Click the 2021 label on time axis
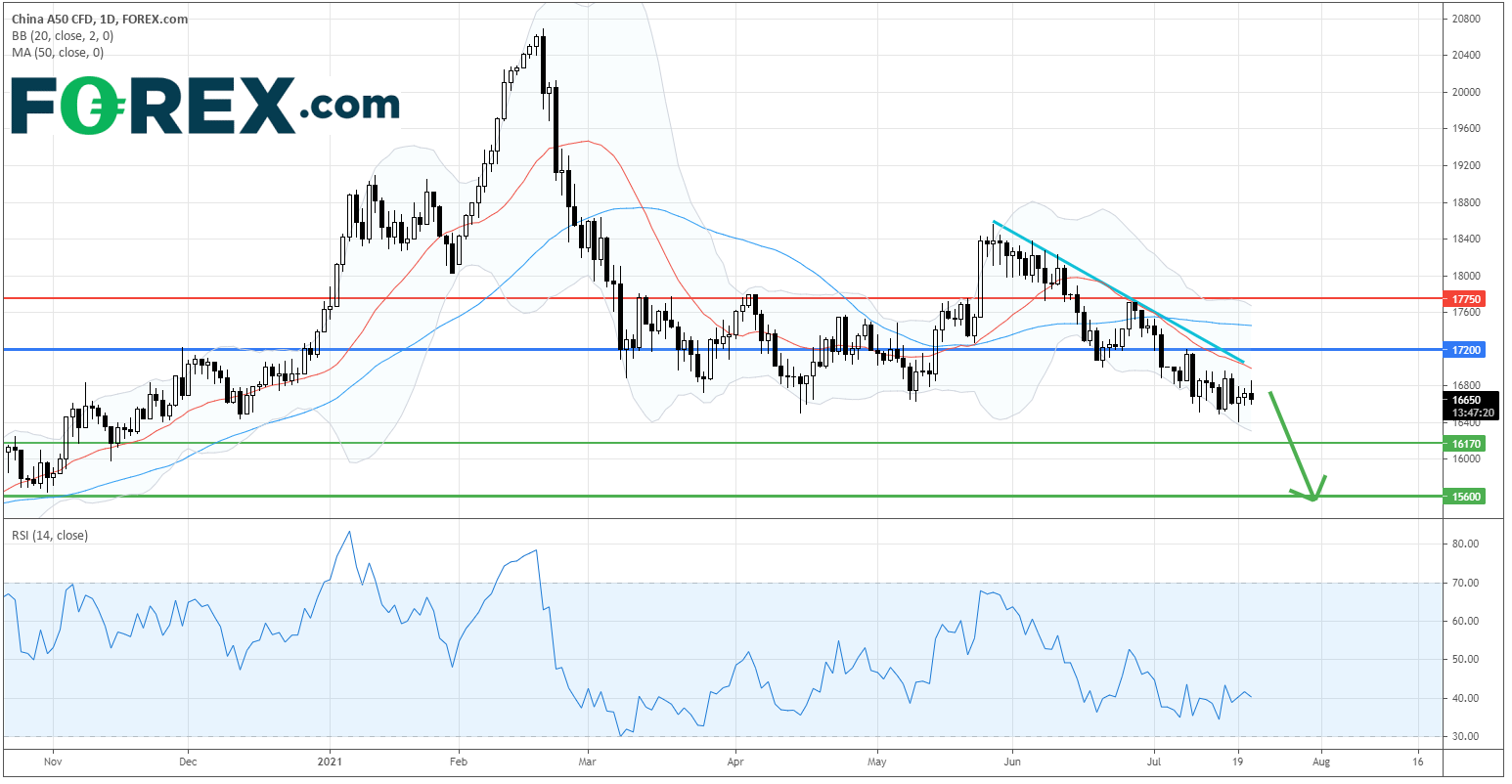This screenshot has width=1512, height=784. [331, 760]
